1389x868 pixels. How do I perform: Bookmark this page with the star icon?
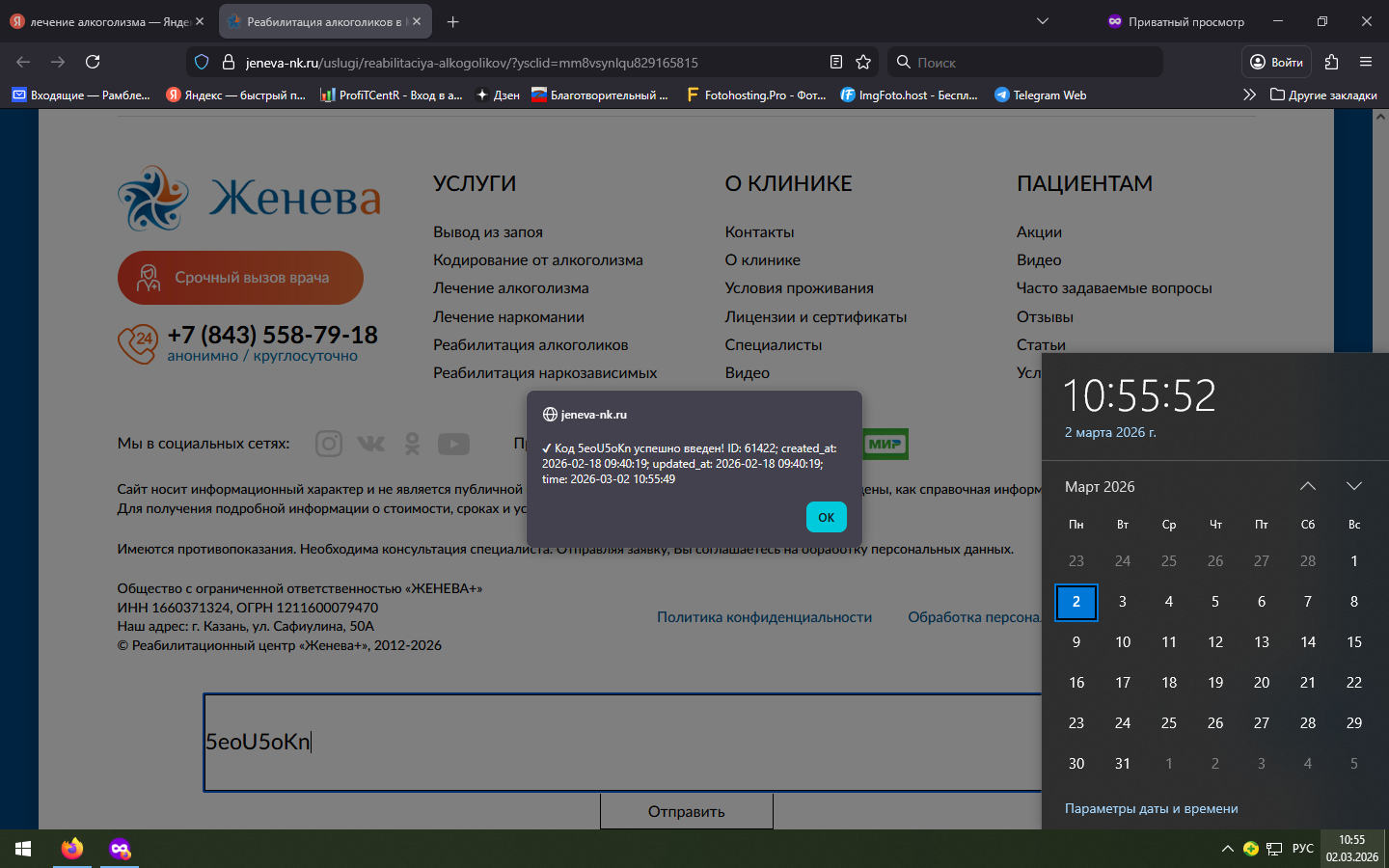863,62
